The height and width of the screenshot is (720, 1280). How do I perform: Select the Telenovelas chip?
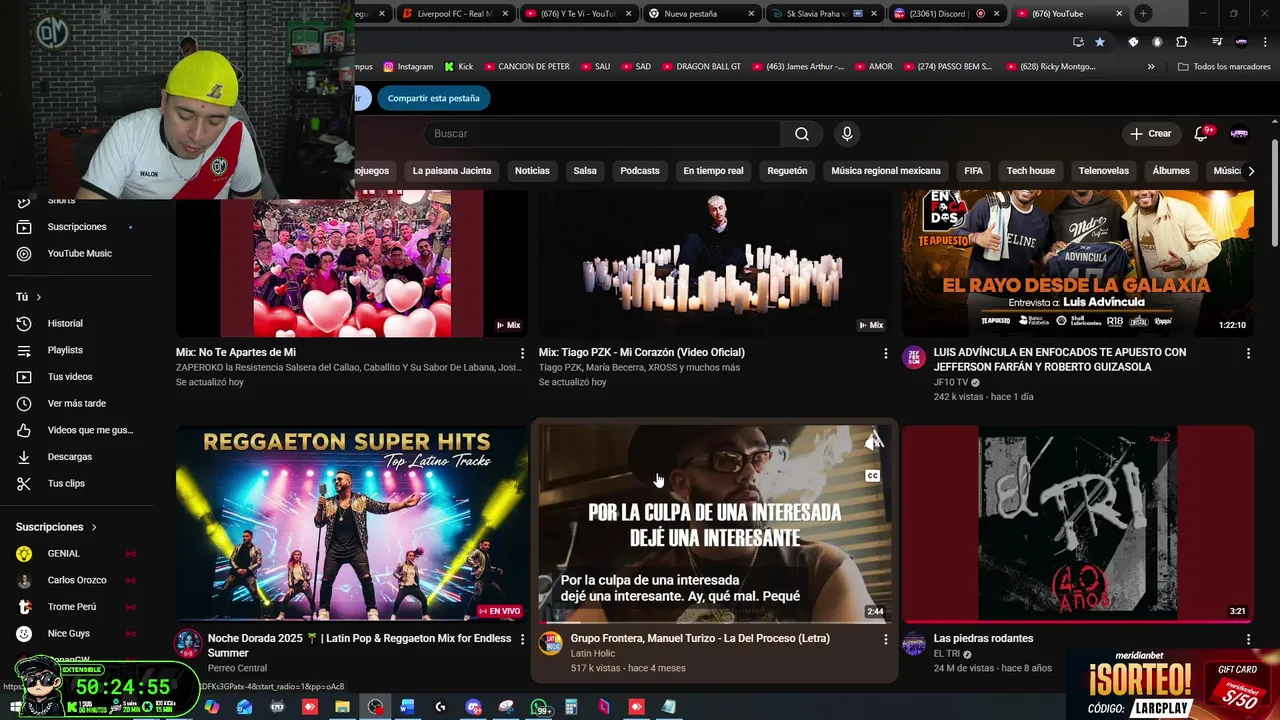pos(1104,171)
